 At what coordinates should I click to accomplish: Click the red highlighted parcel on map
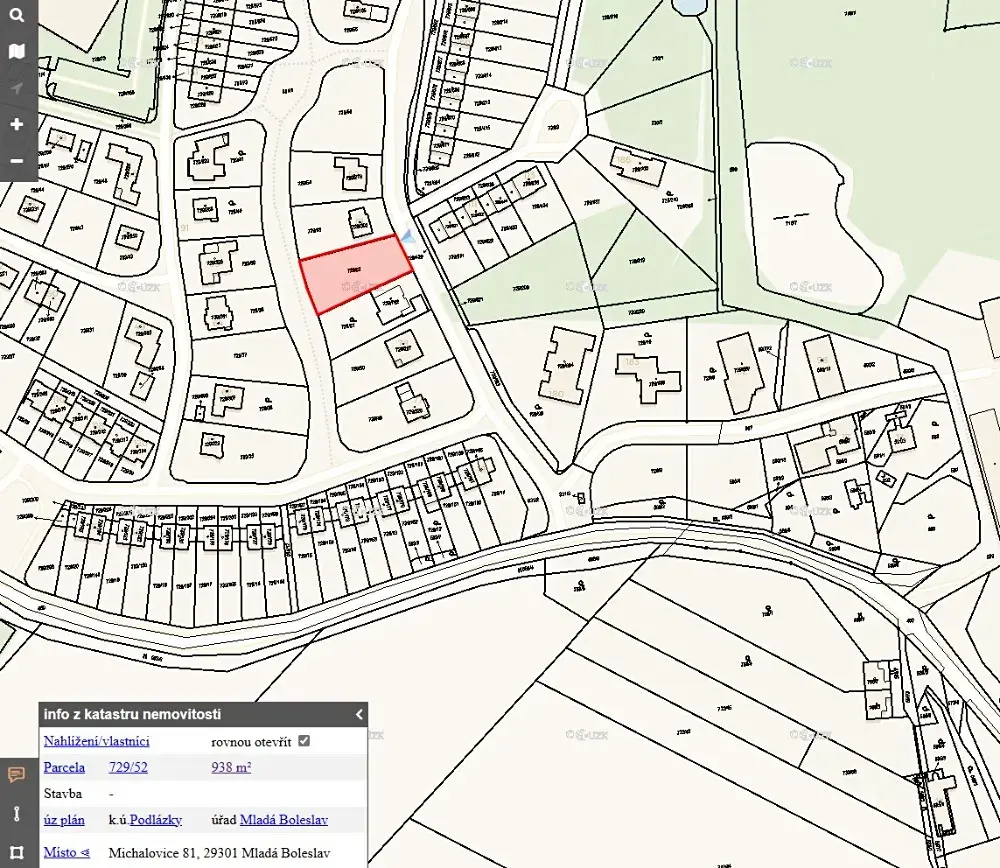pos(355,274)
